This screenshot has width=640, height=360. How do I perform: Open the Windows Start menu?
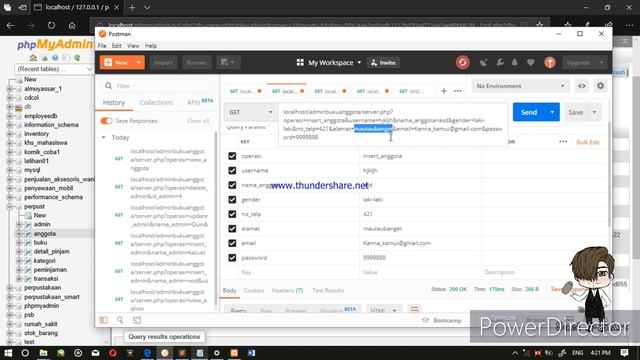click(x=8, y=353)
